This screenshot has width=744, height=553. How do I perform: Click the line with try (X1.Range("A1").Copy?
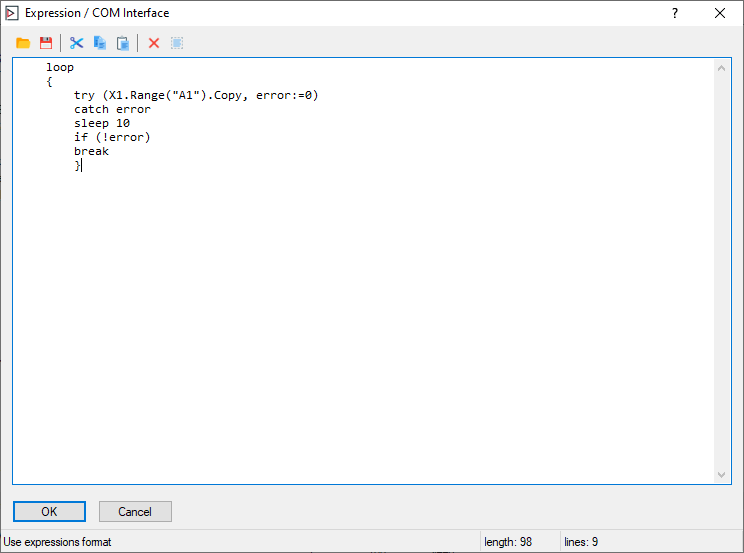click(196, 95)
